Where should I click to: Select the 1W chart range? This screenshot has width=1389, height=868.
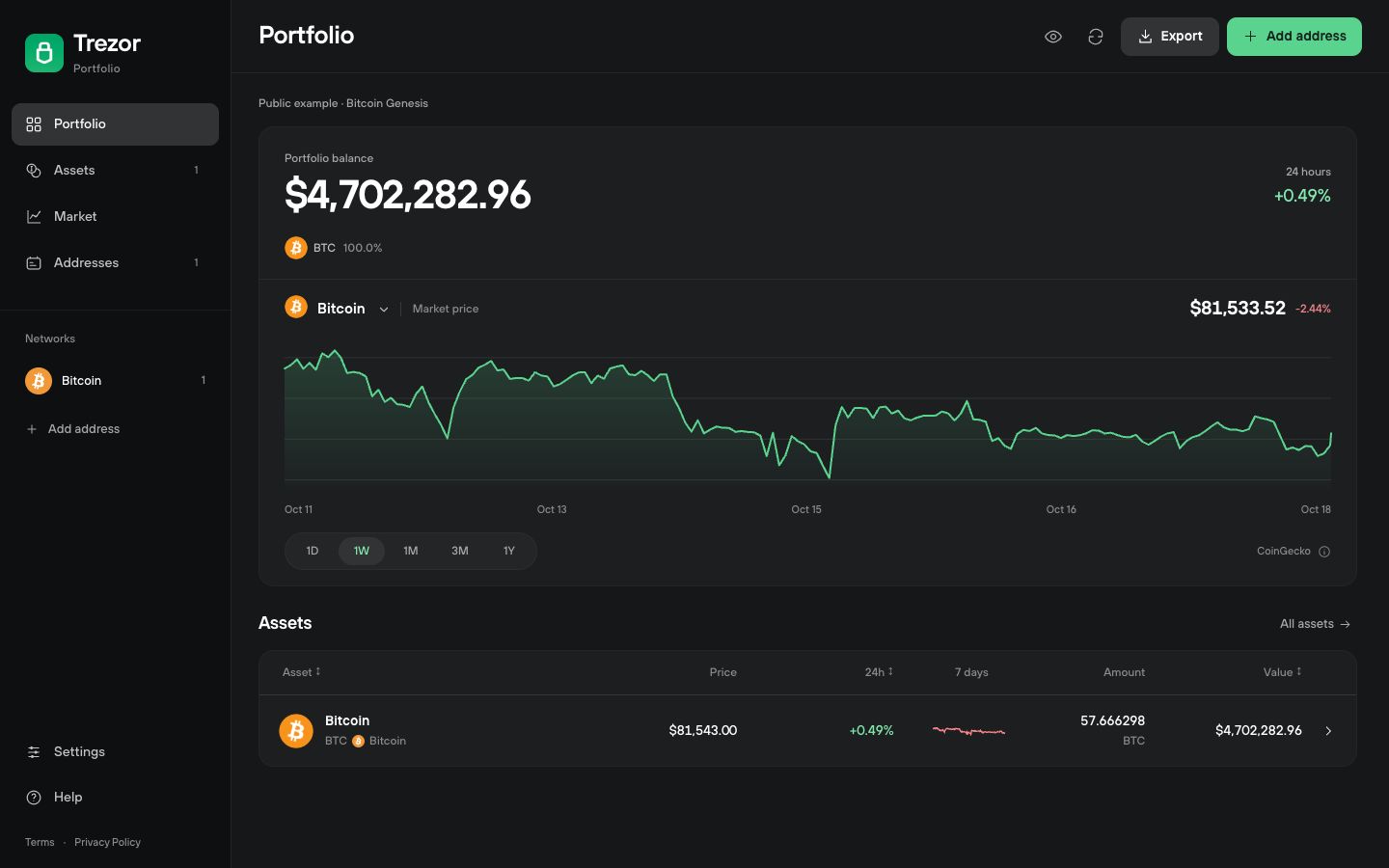362,551
